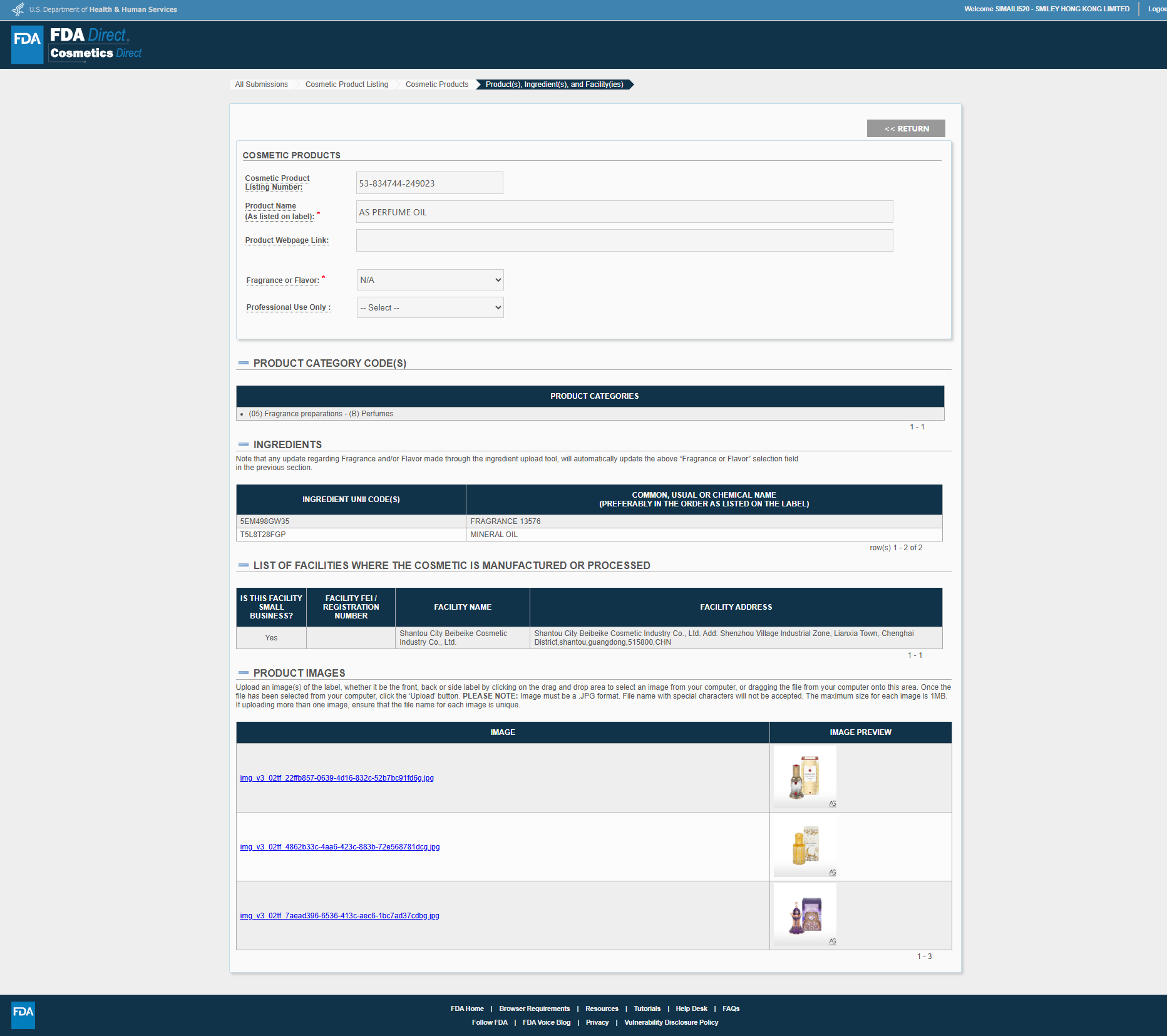Click the Product Webpage Link field

pos(624,240)
